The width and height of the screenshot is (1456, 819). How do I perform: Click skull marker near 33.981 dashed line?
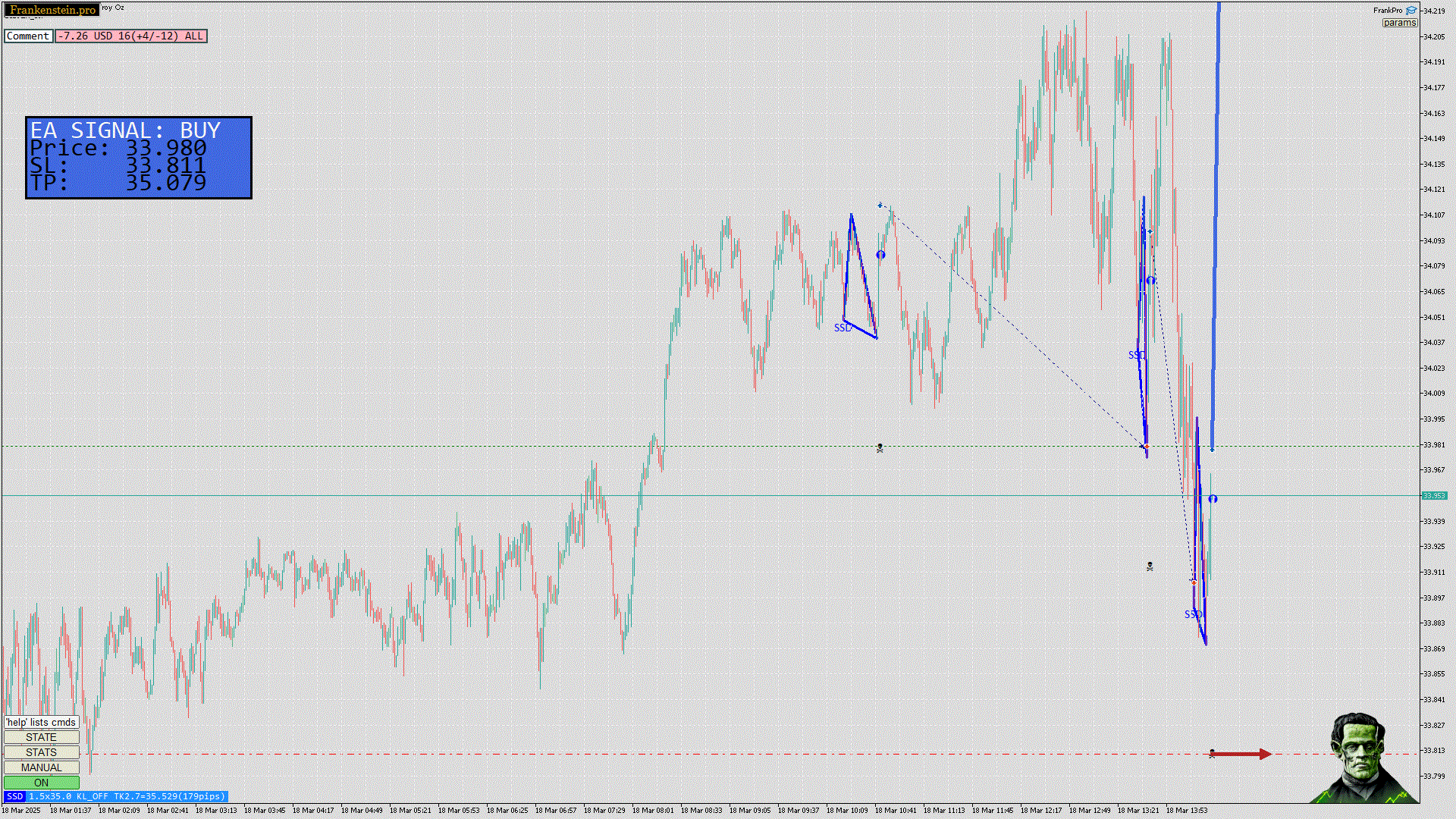(x=880, y=448)
